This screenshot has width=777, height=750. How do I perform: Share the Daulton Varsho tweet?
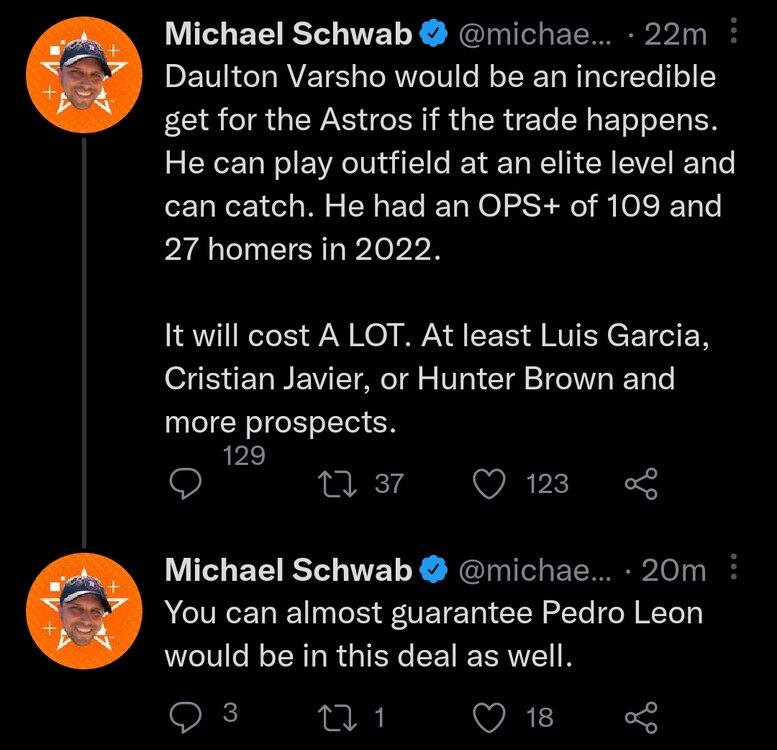coord(641,485)
